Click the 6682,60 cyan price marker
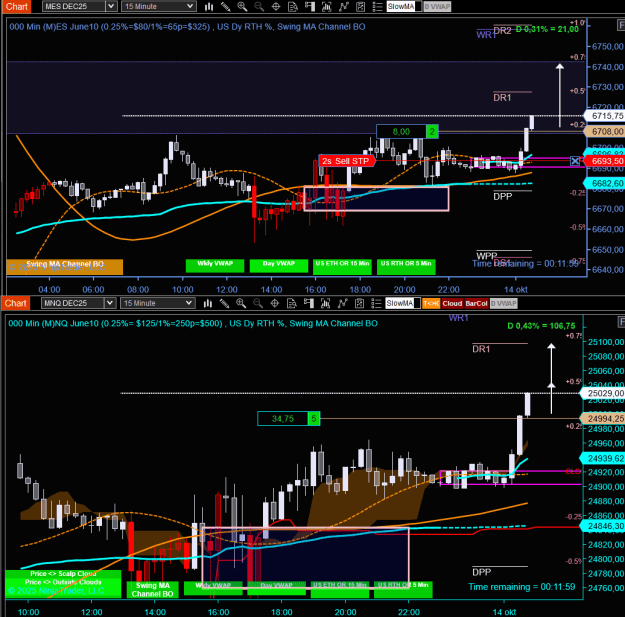The height and width of the screenshot is (617, 625). (604, 183)
